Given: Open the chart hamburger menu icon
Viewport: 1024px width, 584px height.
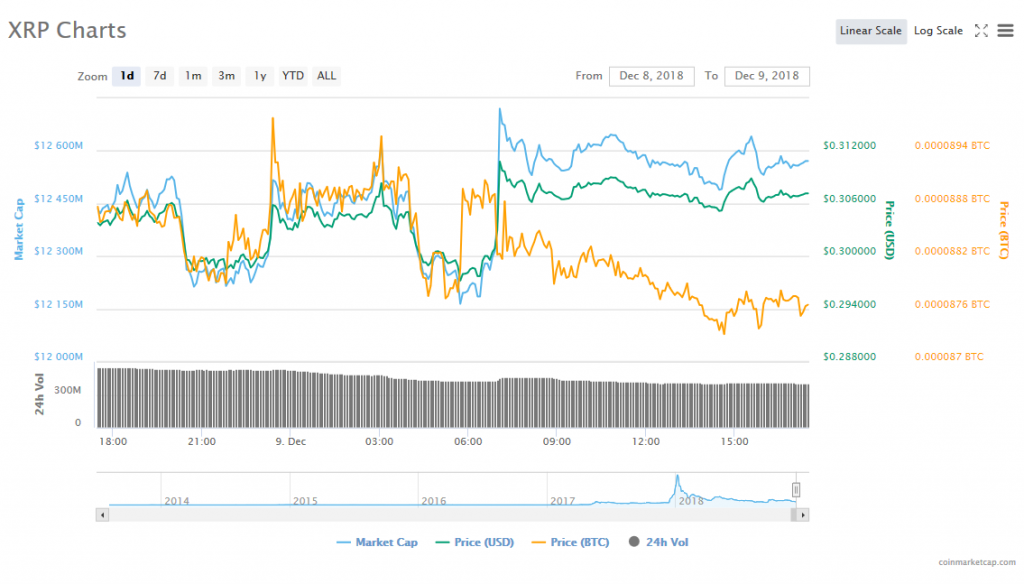Looking at the screenshot, I should coord(1005,31).
